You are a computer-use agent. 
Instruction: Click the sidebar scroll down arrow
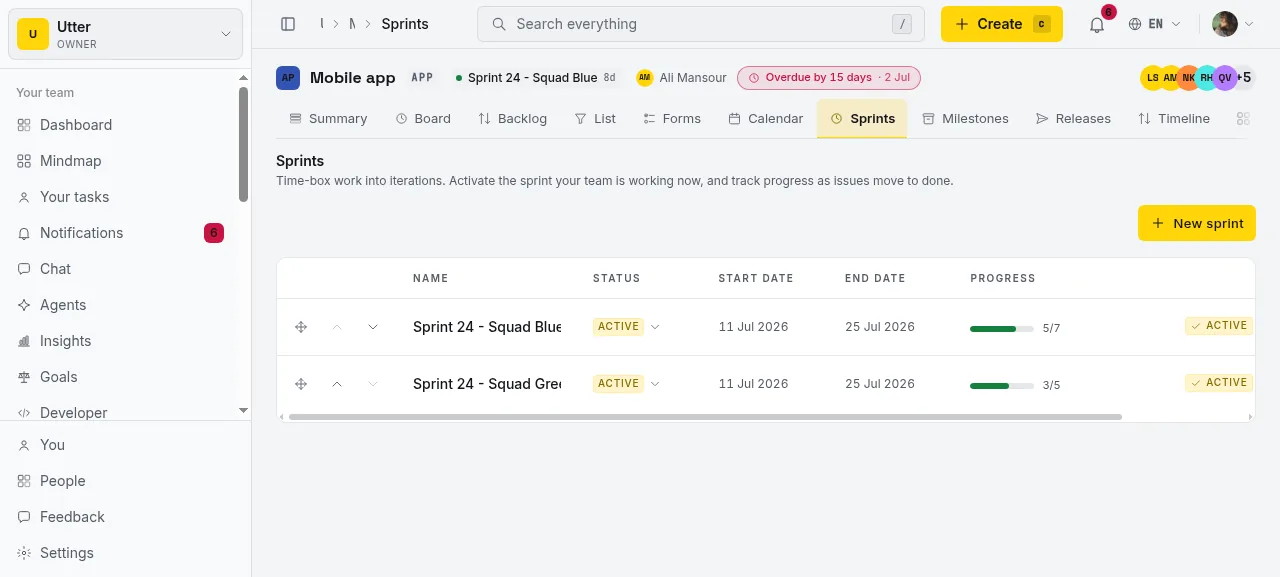[x=243, y=410]
